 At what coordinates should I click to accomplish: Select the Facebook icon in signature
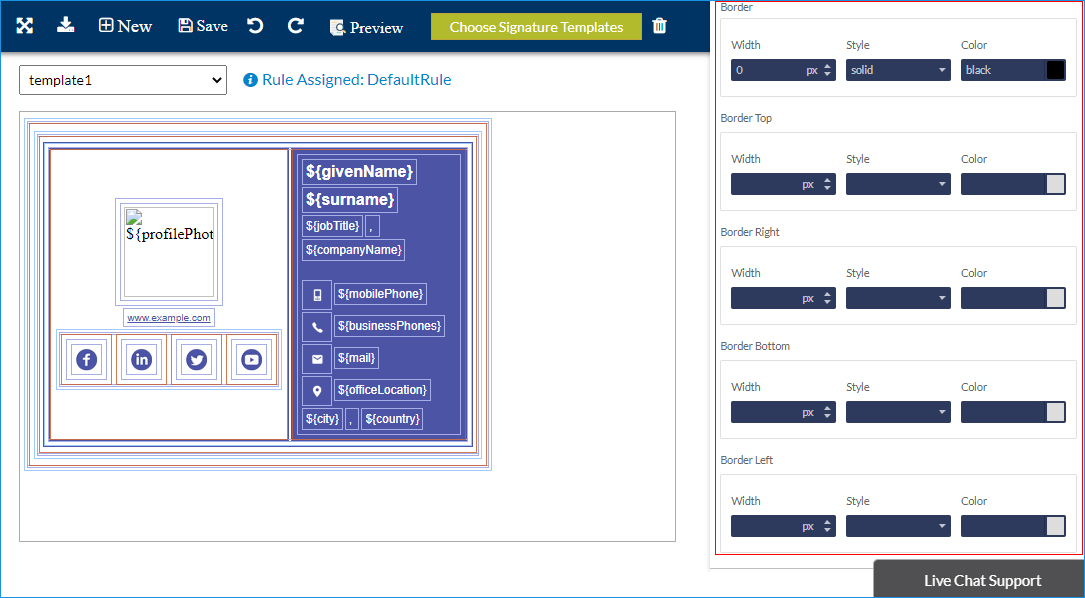pos(86,360)
